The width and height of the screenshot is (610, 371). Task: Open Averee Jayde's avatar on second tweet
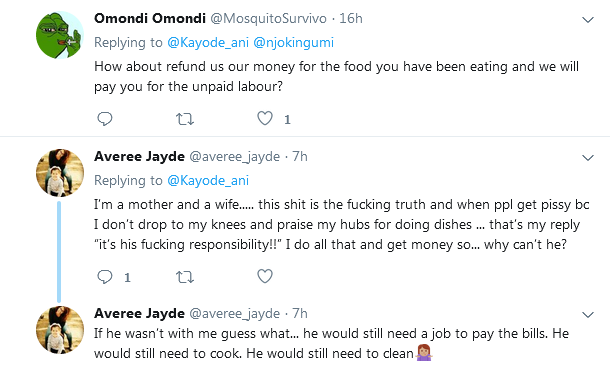point(60,330)
